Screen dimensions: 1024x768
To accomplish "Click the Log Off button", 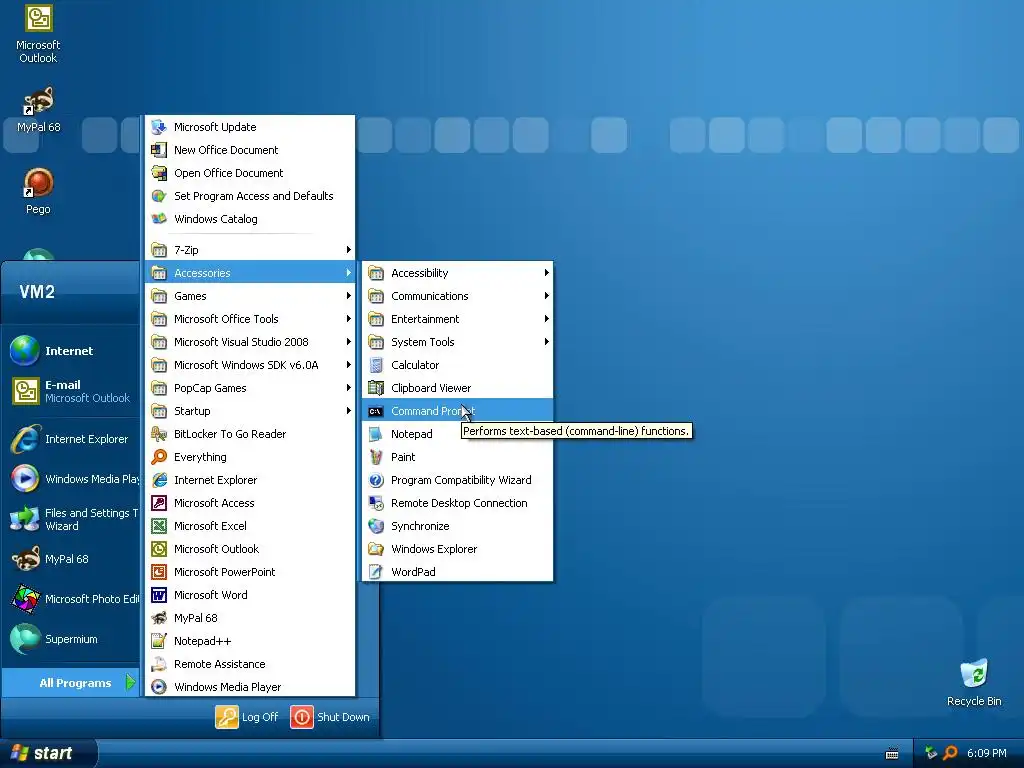I will point(247,716).
